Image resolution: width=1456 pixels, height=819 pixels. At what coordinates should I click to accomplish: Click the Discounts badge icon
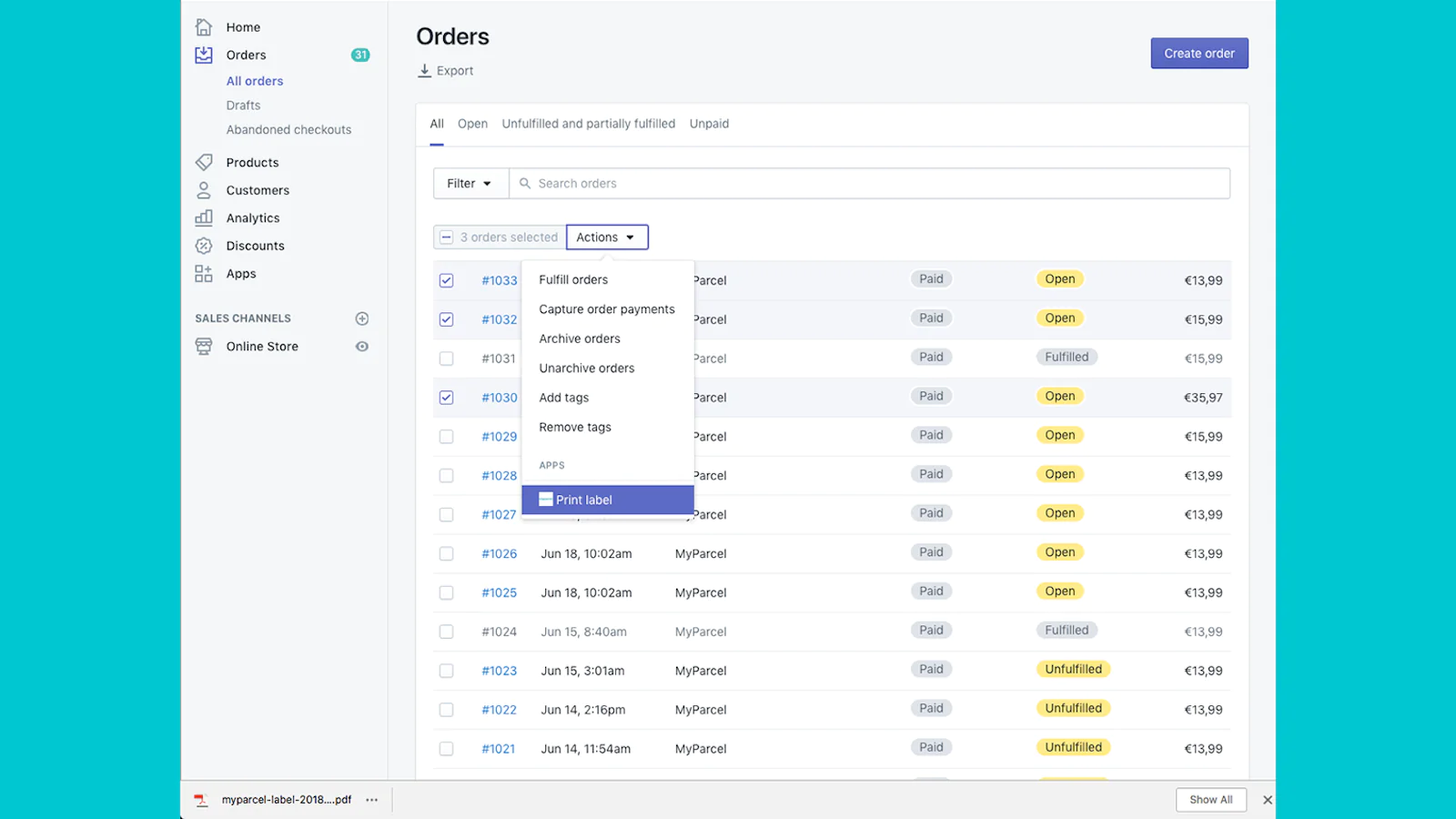(204, 246)
